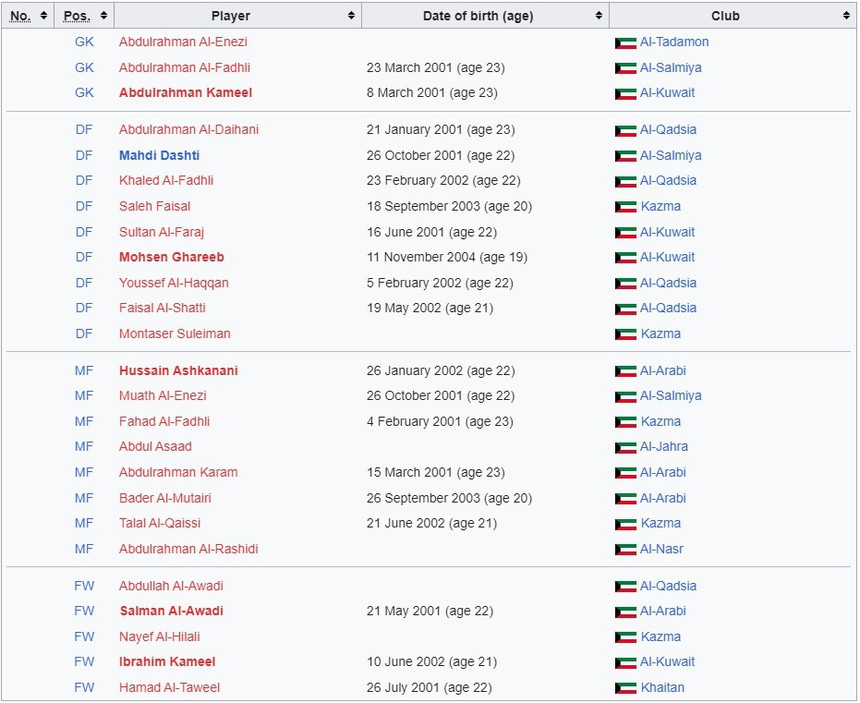This screenshot has height=703, width=860.
Task: Click GK position link for Abdulrahman Al-Enezi
Action: pos(84,42)
